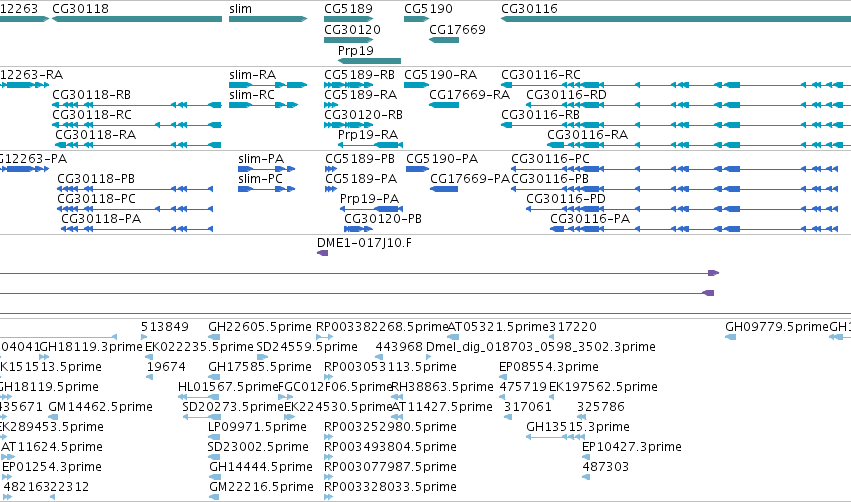Click the slim-RA transcript label

(x=252, y=74)
